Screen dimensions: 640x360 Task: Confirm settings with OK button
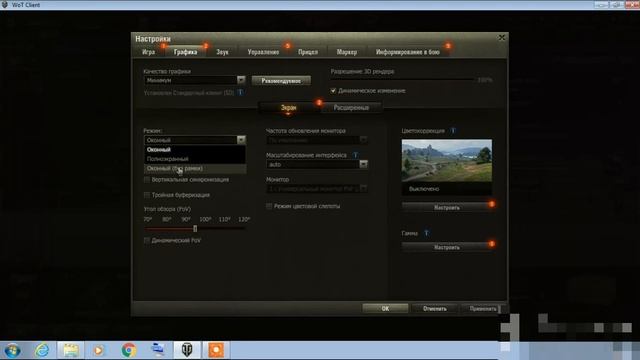[x=385, y=309]
